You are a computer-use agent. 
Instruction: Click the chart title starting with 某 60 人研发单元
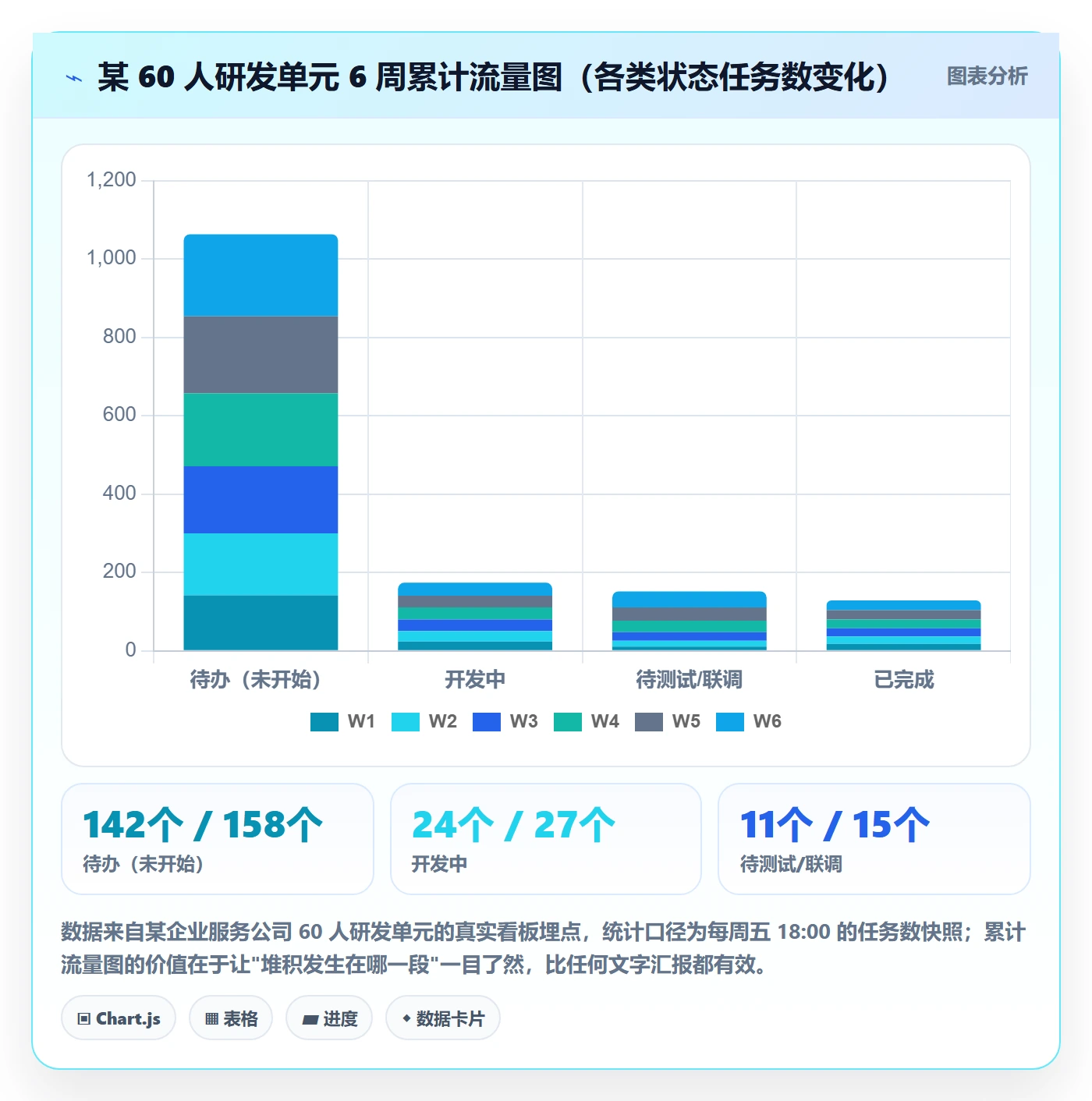click(x=493, y=77)
